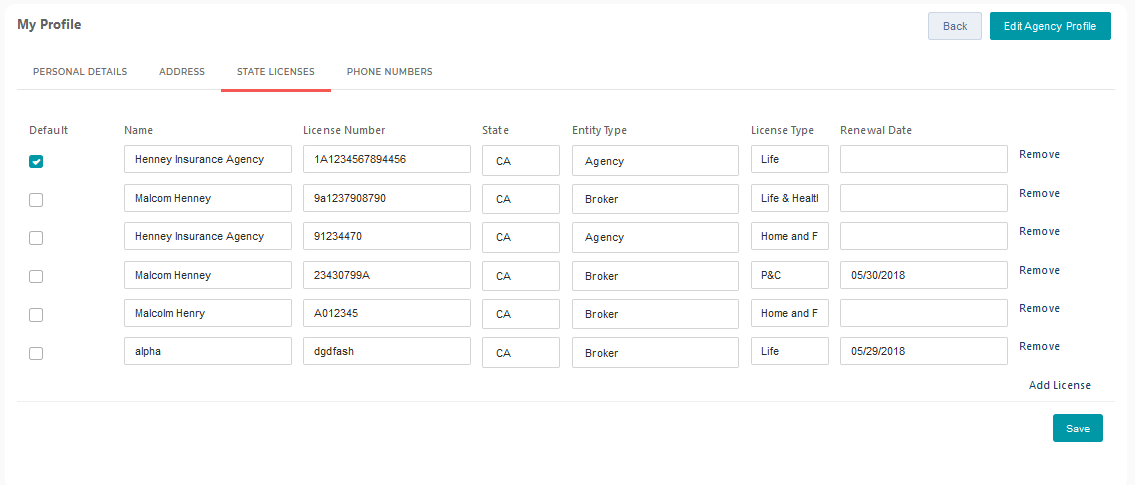Edit name field for license 91234470
1135x485 pixels.
click(208, 236)
